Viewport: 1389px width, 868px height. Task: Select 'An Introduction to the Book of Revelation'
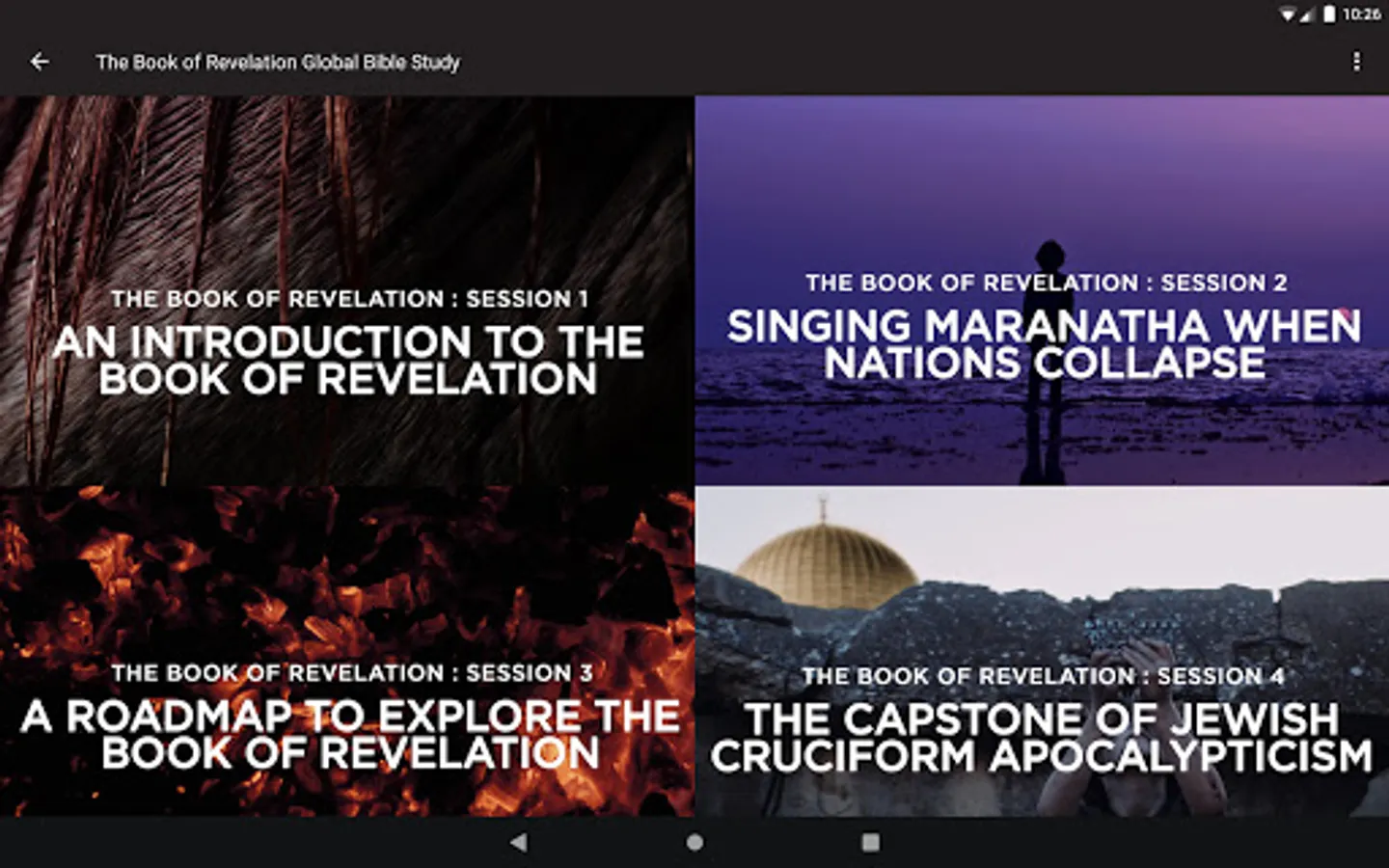point(347,361)
